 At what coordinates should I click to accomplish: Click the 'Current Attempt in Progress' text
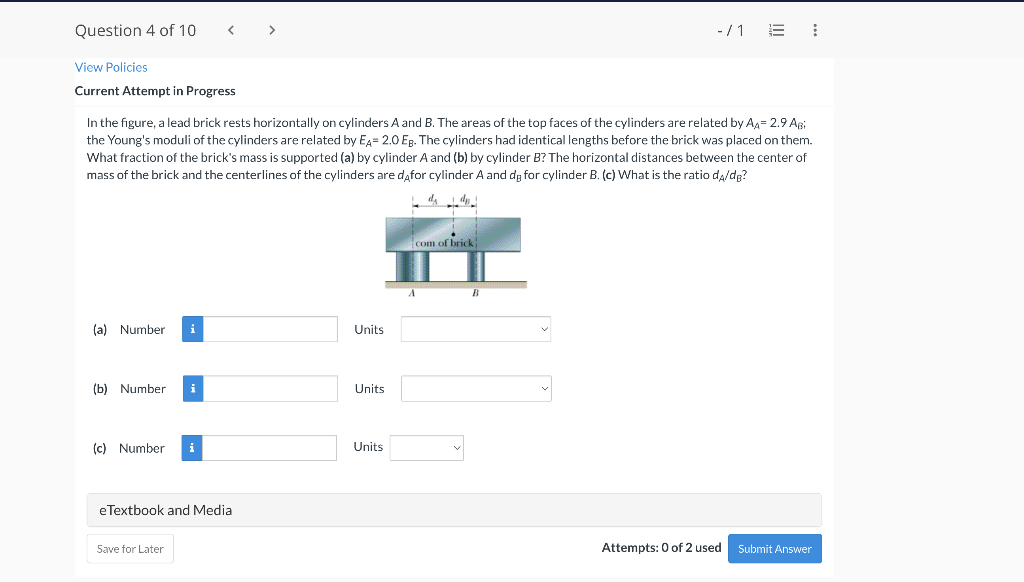point(155,91)
